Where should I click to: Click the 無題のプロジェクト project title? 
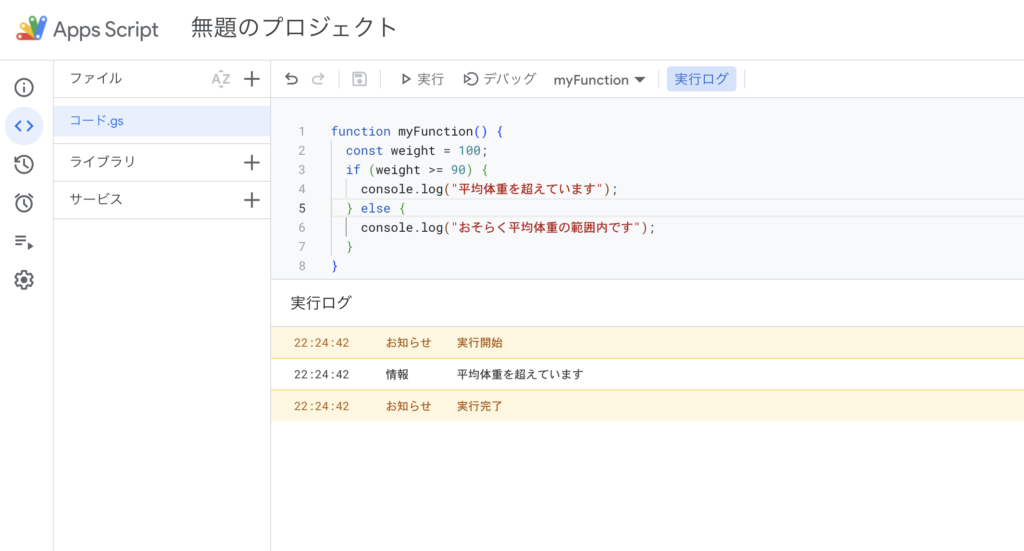coord(294,28)
